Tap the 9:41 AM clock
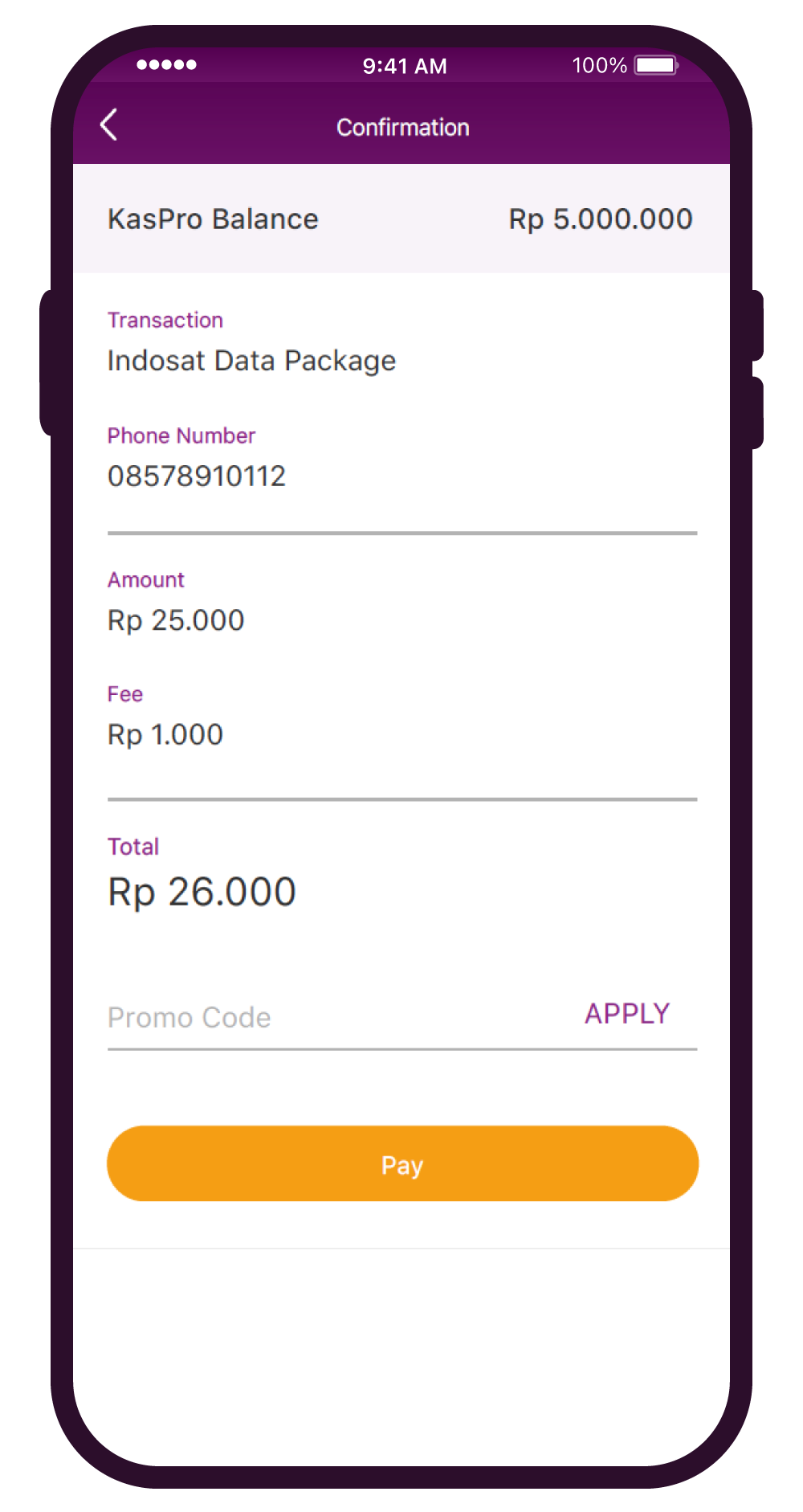 [405, 66]
